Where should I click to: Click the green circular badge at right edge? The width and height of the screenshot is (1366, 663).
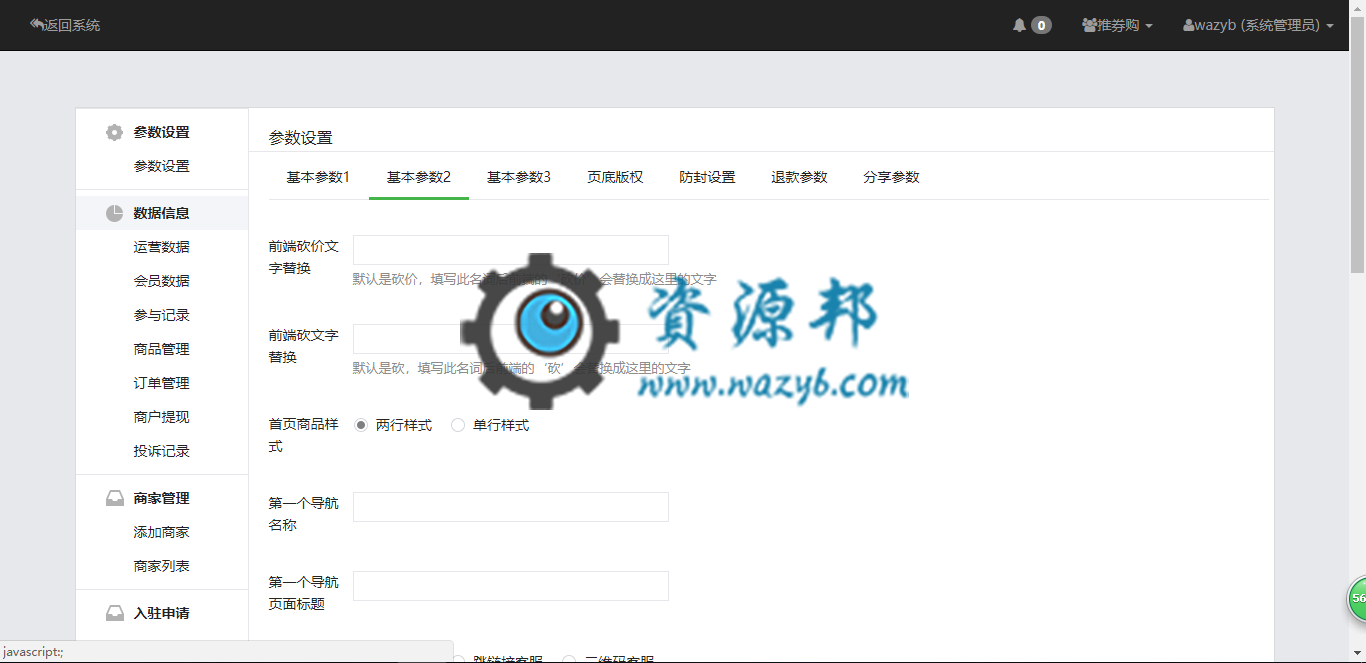pyautogui.click(x=1356, y=598)
